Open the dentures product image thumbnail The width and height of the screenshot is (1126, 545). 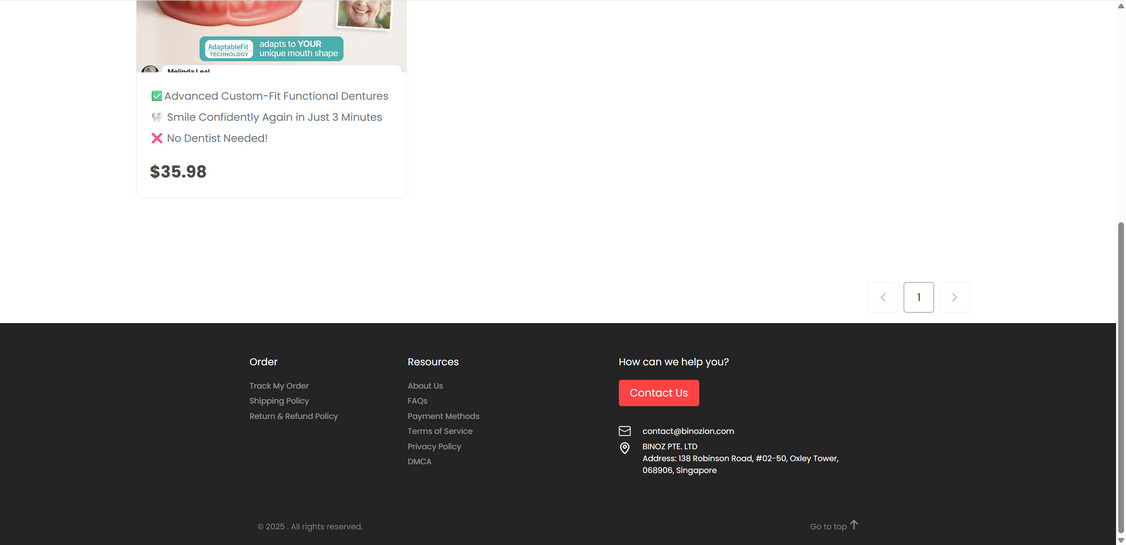tap(271, 36)
